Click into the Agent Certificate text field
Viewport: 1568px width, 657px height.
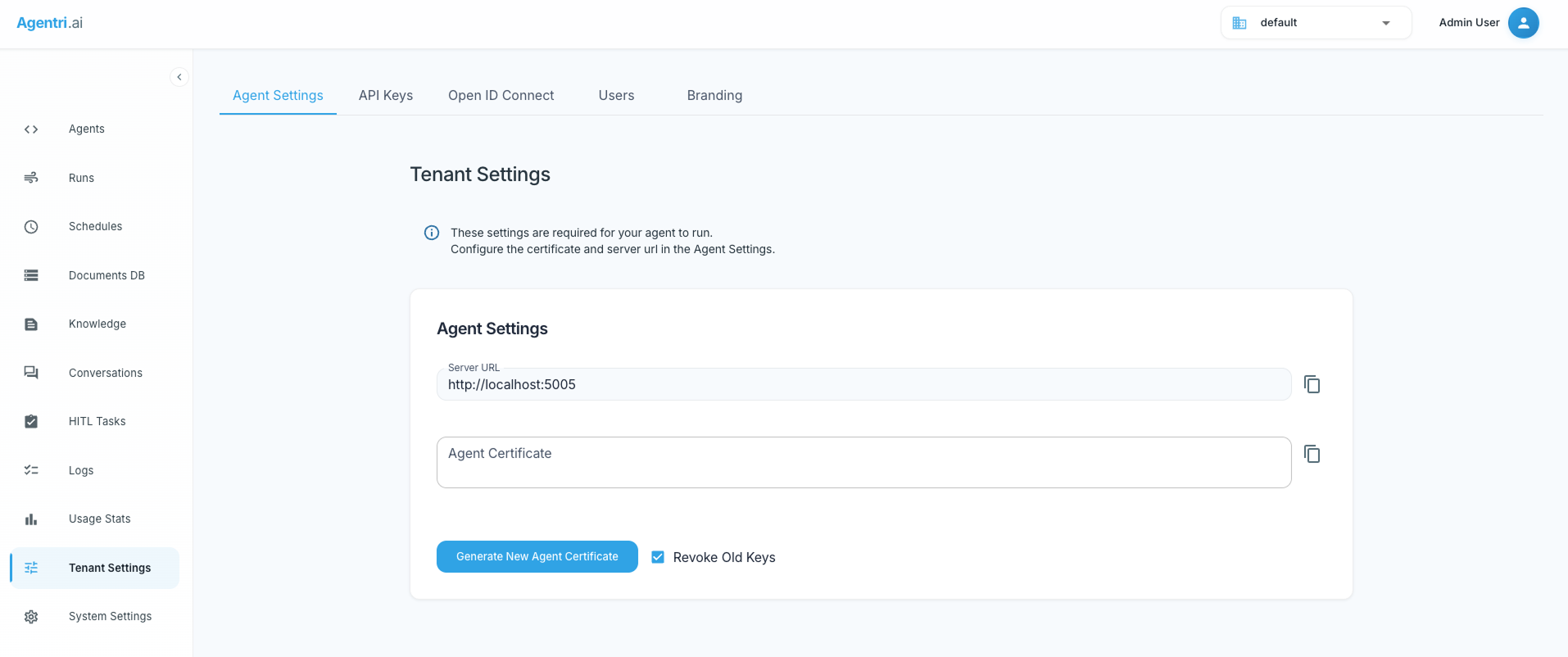pyautogui.click(x=863, y=463)
